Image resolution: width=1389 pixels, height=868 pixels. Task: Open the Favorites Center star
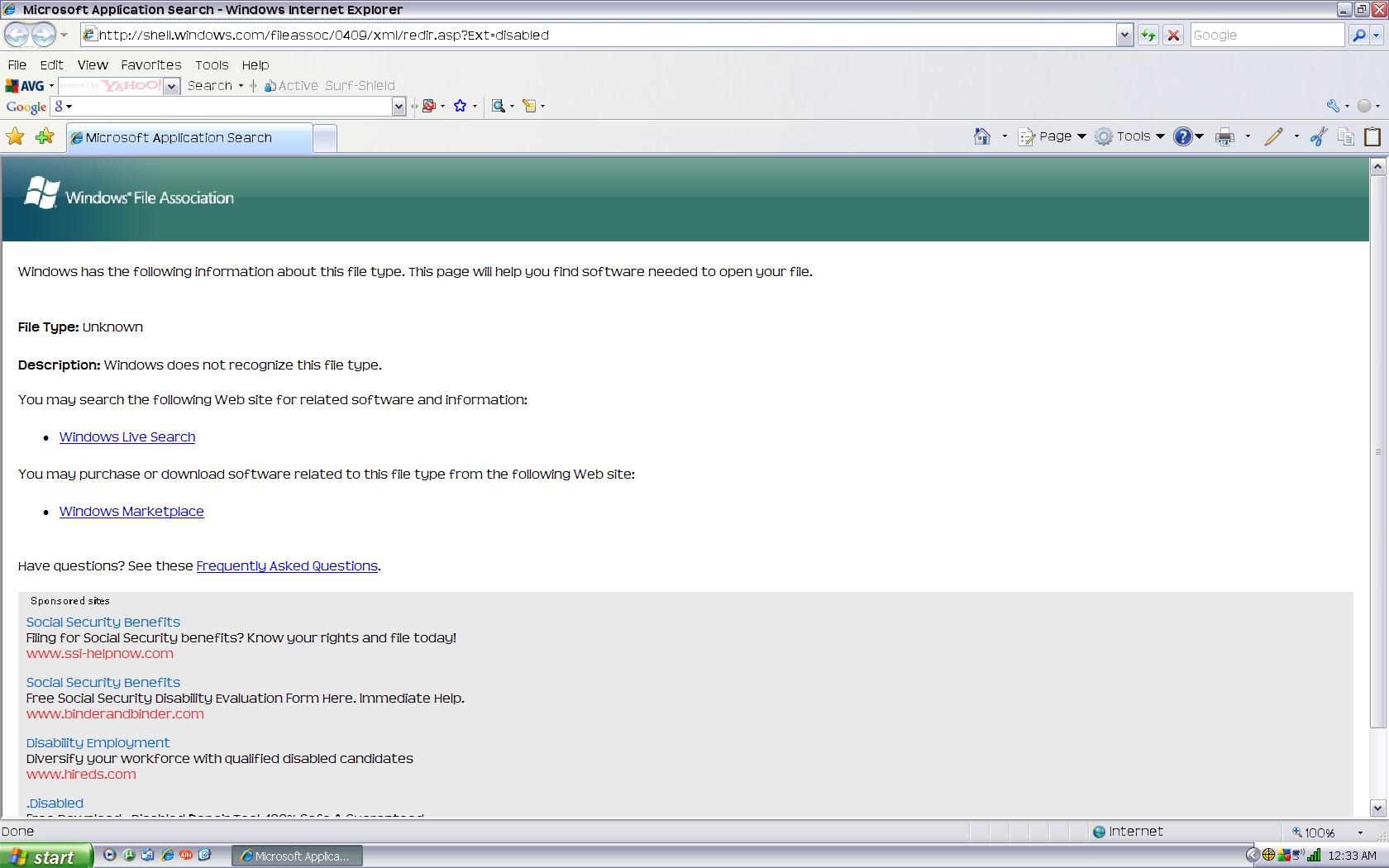15,136
